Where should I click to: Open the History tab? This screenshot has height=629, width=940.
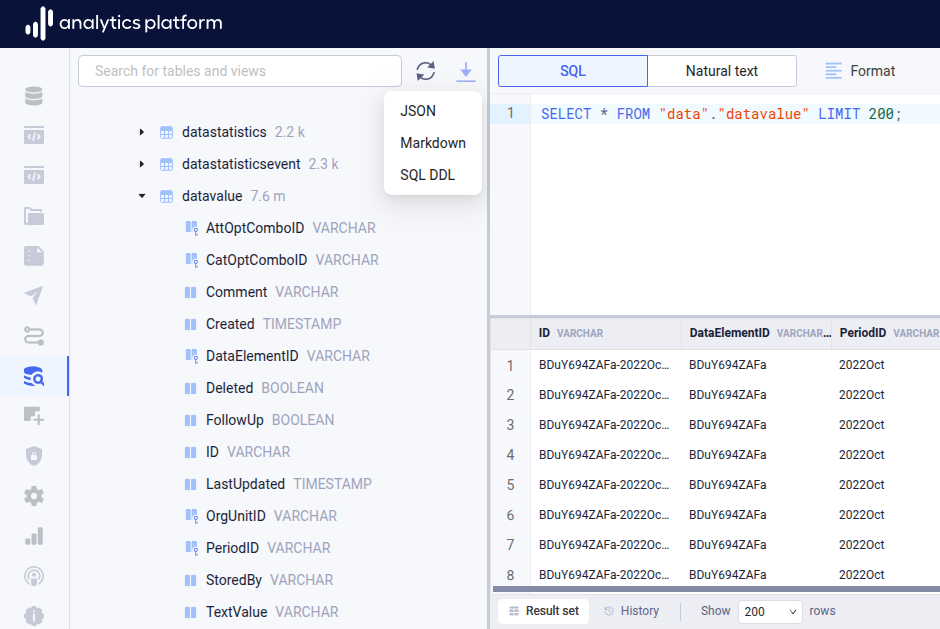pyautogui.click(x=631, y=611)
